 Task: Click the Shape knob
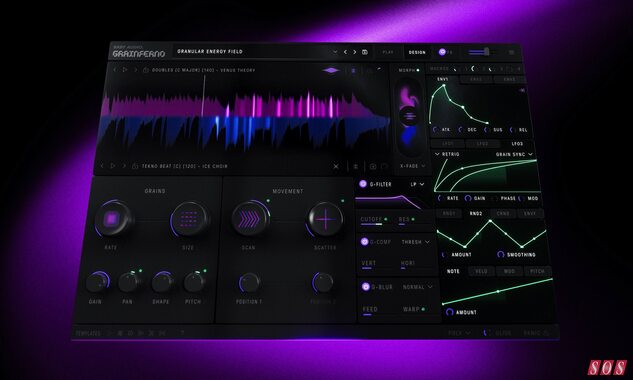click(161, 282)
